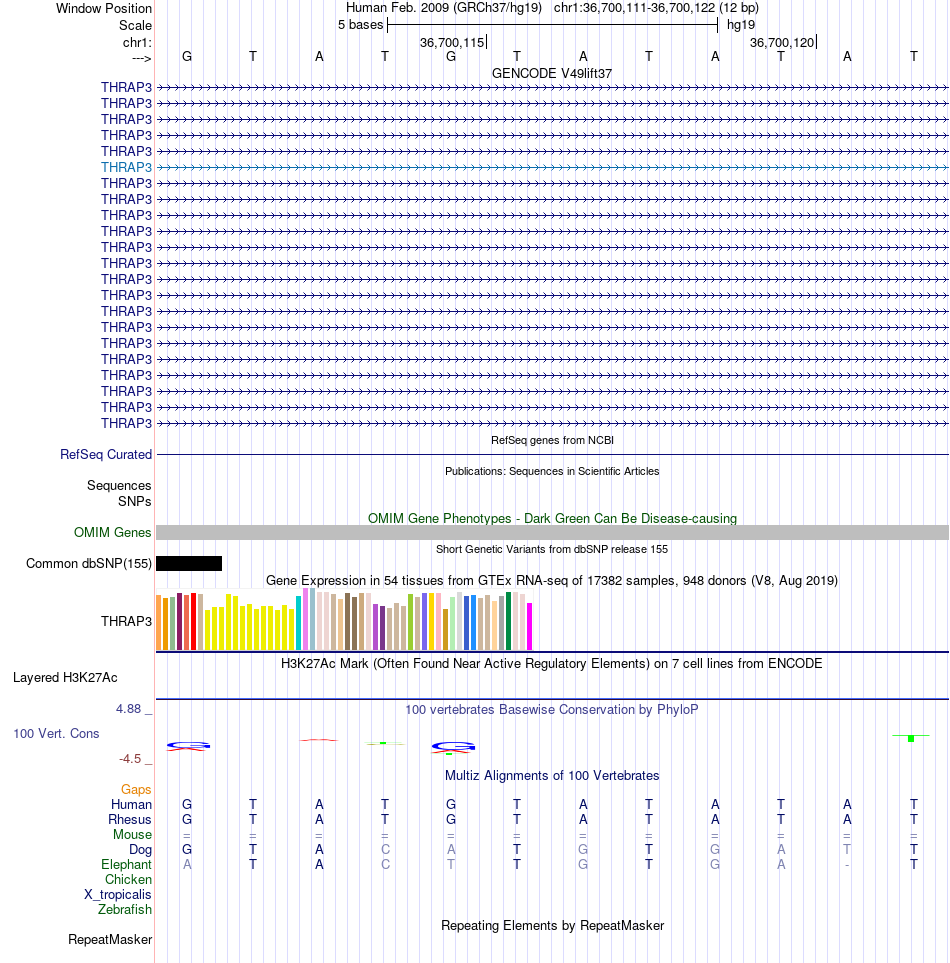Click the RefSeq Curated track label

[x=106, y=454]
